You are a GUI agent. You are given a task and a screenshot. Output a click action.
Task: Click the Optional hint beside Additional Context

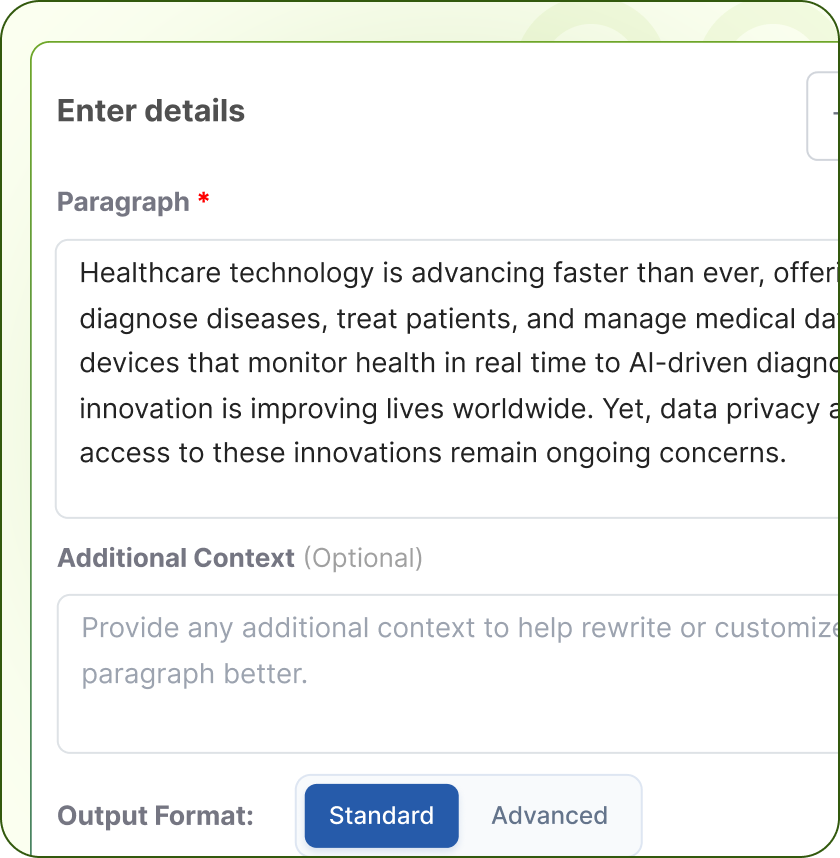(x=365, y=558)
